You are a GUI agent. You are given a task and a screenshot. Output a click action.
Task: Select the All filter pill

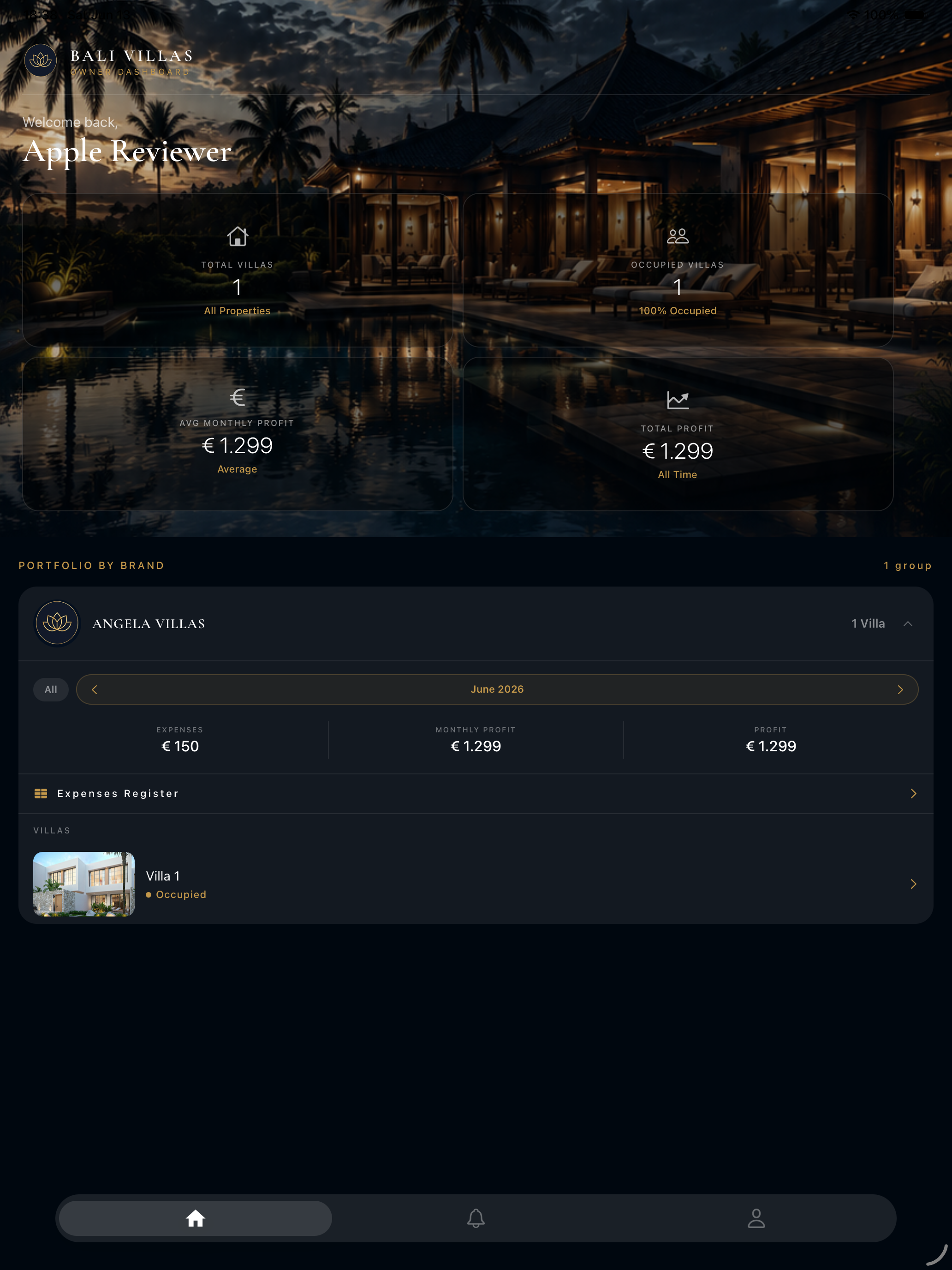51,689
